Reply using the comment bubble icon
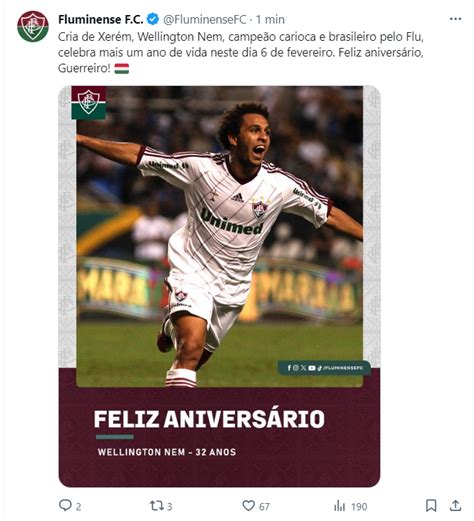Viewport: 474px width, 521px height. [65, 505]
